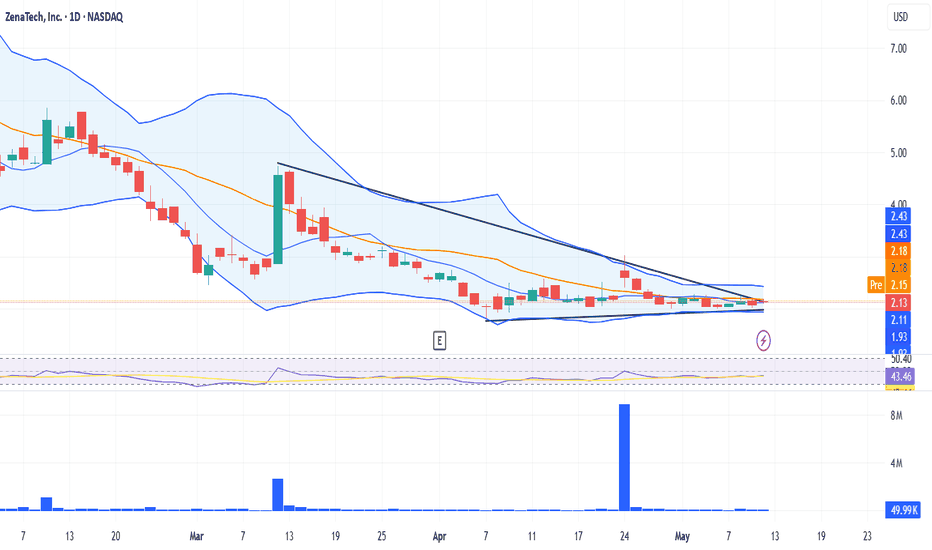
Task: Click the '20' date axis label
Action: coord(115,536)
